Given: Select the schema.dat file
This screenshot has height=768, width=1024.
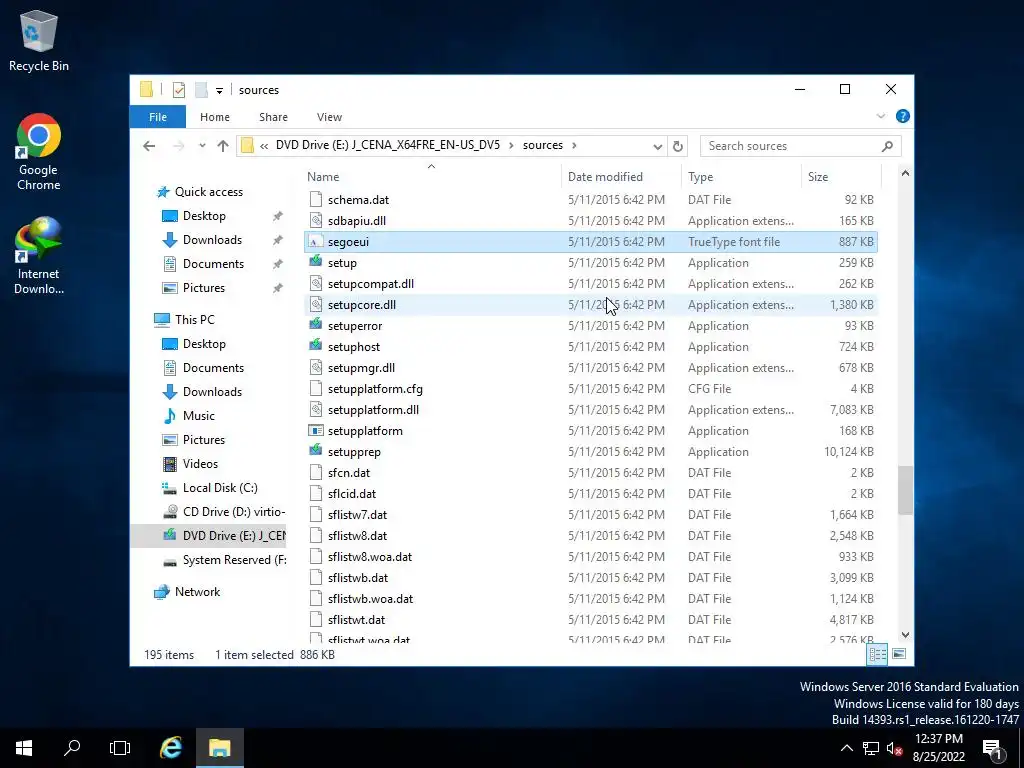Looking at the screenshot, I should 358,200.
